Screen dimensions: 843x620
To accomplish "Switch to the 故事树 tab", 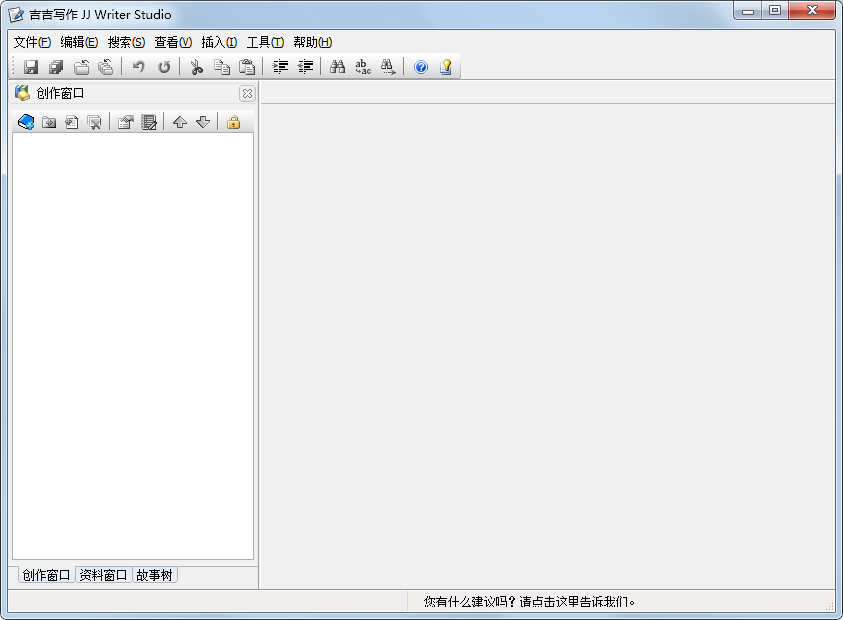I will (155, 574).
